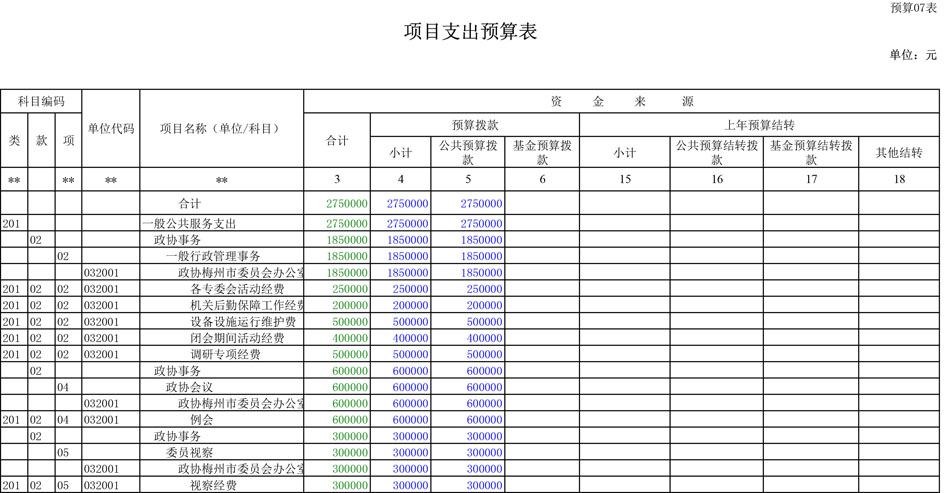The width and height of the screenshot is (945, 493).
Task: Select the 调研专项经费 project cell
Action: point(225,354)
